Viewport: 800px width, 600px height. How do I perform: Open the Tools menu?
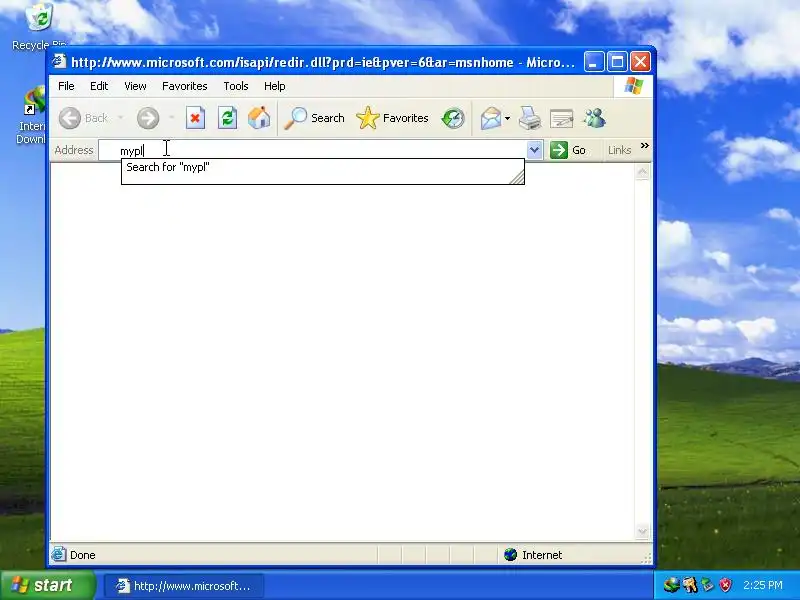pos(236,86)
